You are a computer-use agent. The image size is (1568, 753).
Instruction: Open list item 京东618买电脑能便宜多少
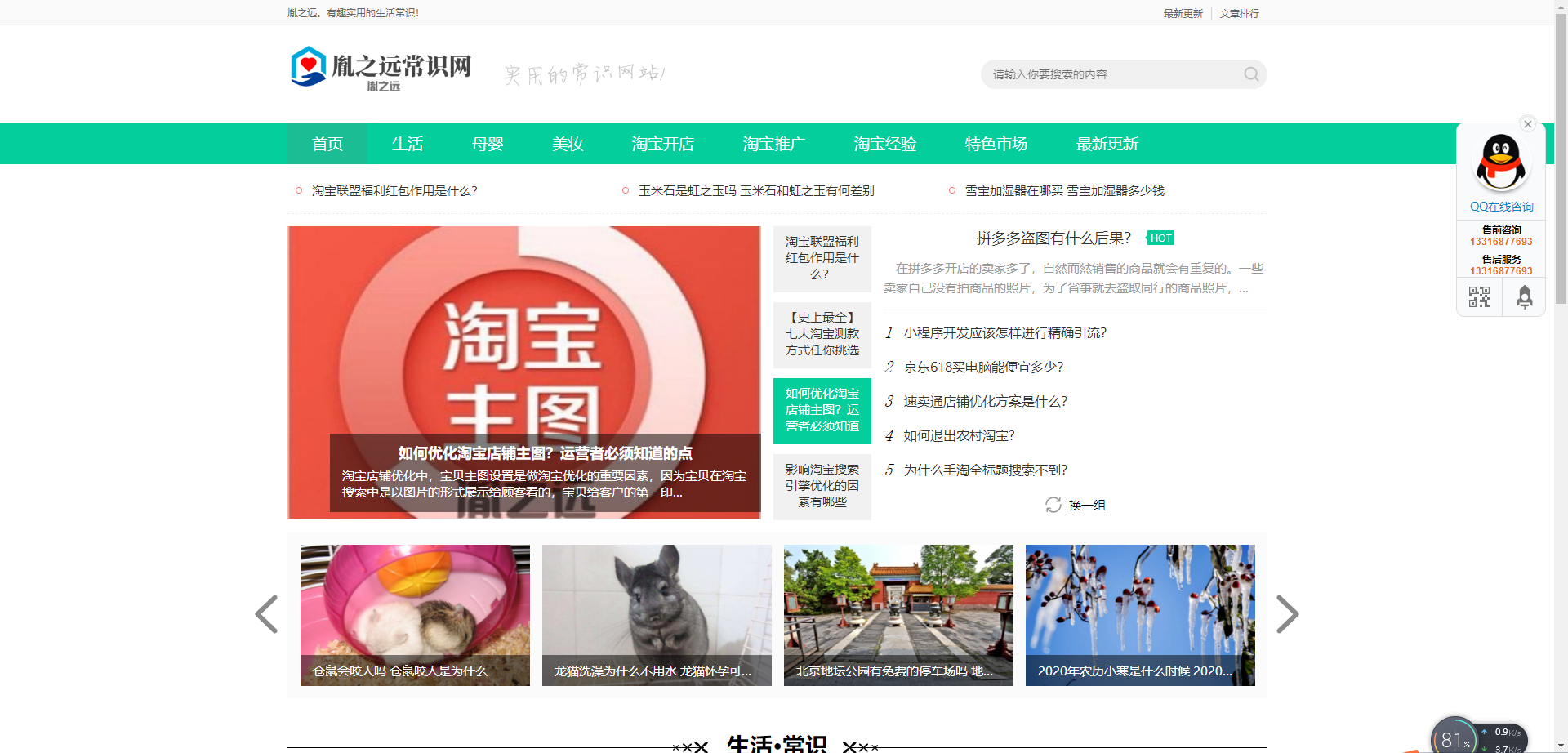point(984,368)
